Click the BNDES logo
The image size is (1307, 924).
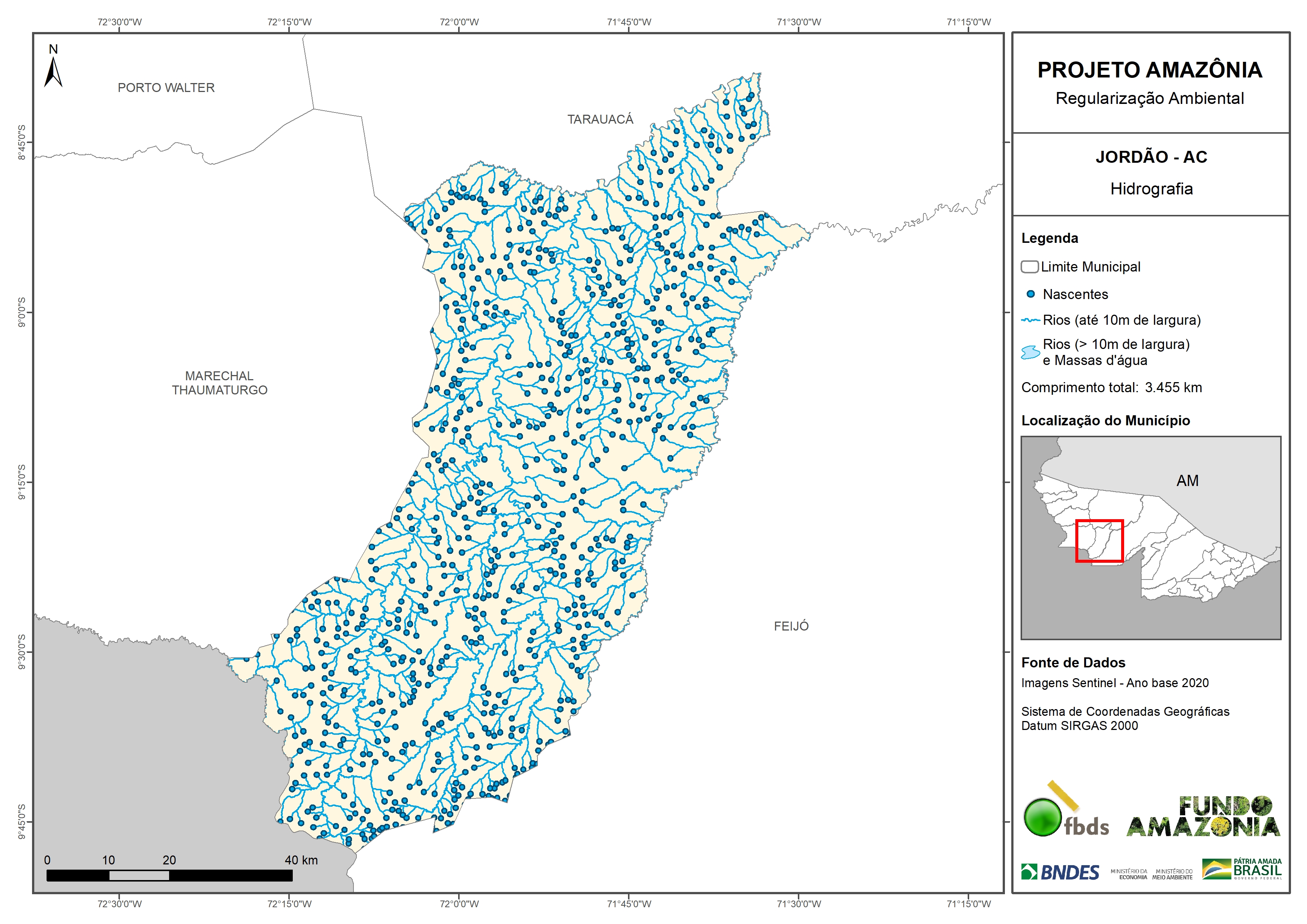1060,872
